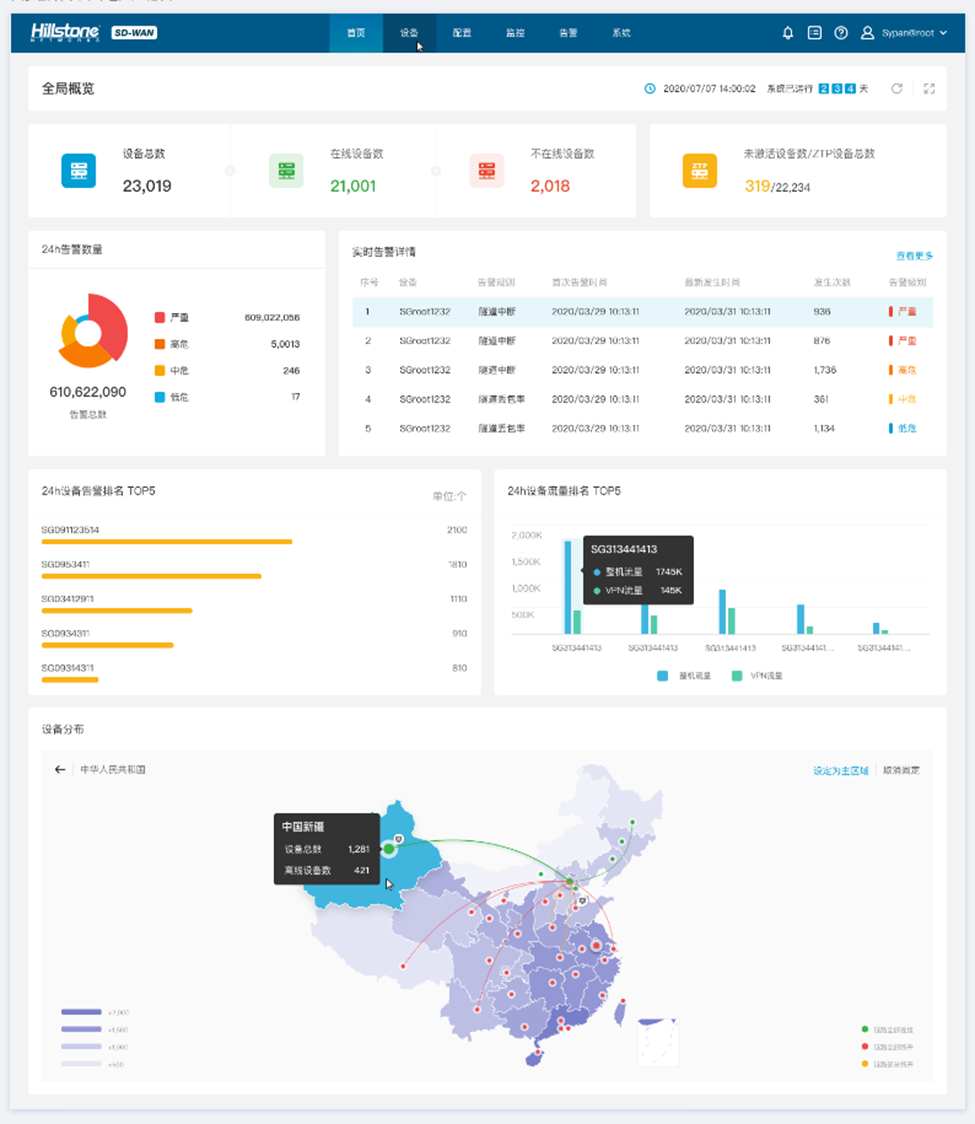Screen dimensions: 975x1124
Task: Toggle VPN流量 legend in traffic chart
Action: [757, 676]
